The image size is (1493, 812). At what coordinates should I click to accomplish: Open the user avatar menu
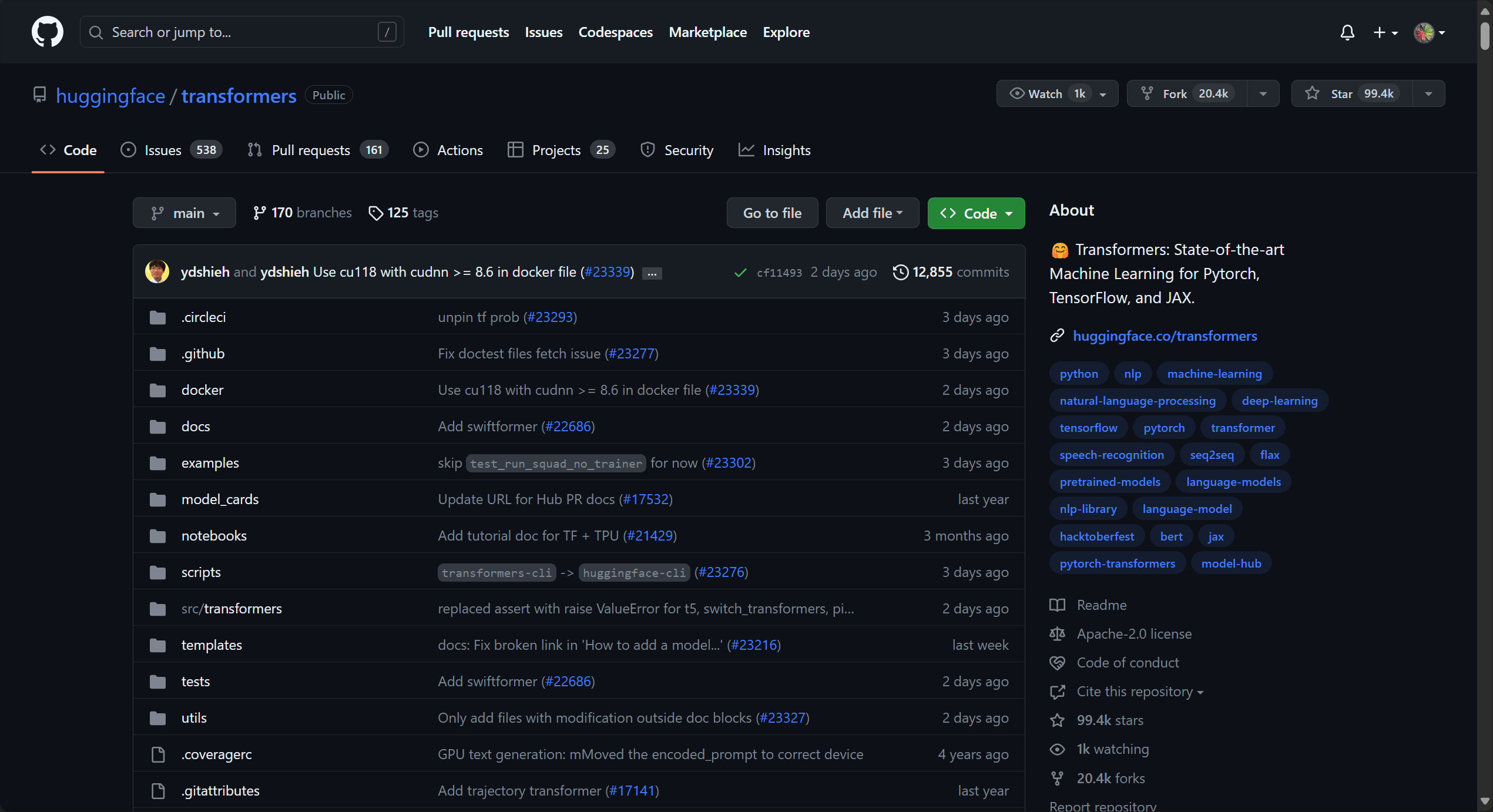[1430, 32]
